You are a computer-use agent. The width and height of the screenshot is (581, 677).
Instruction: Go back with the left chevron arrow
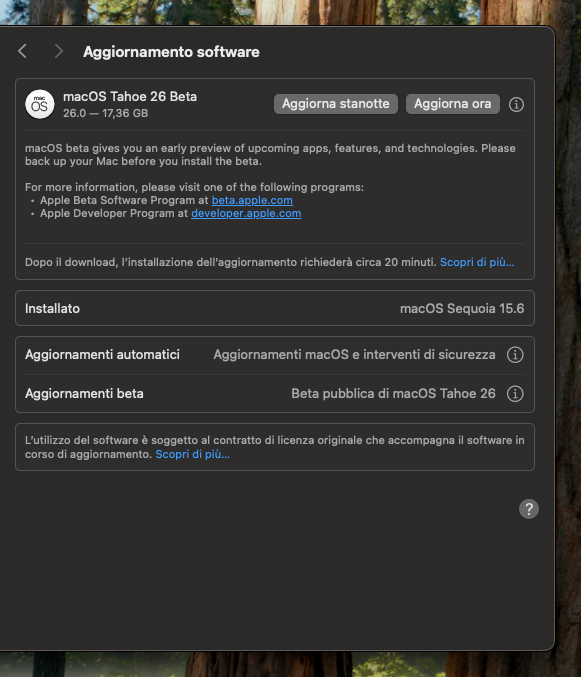click(22, 51)
